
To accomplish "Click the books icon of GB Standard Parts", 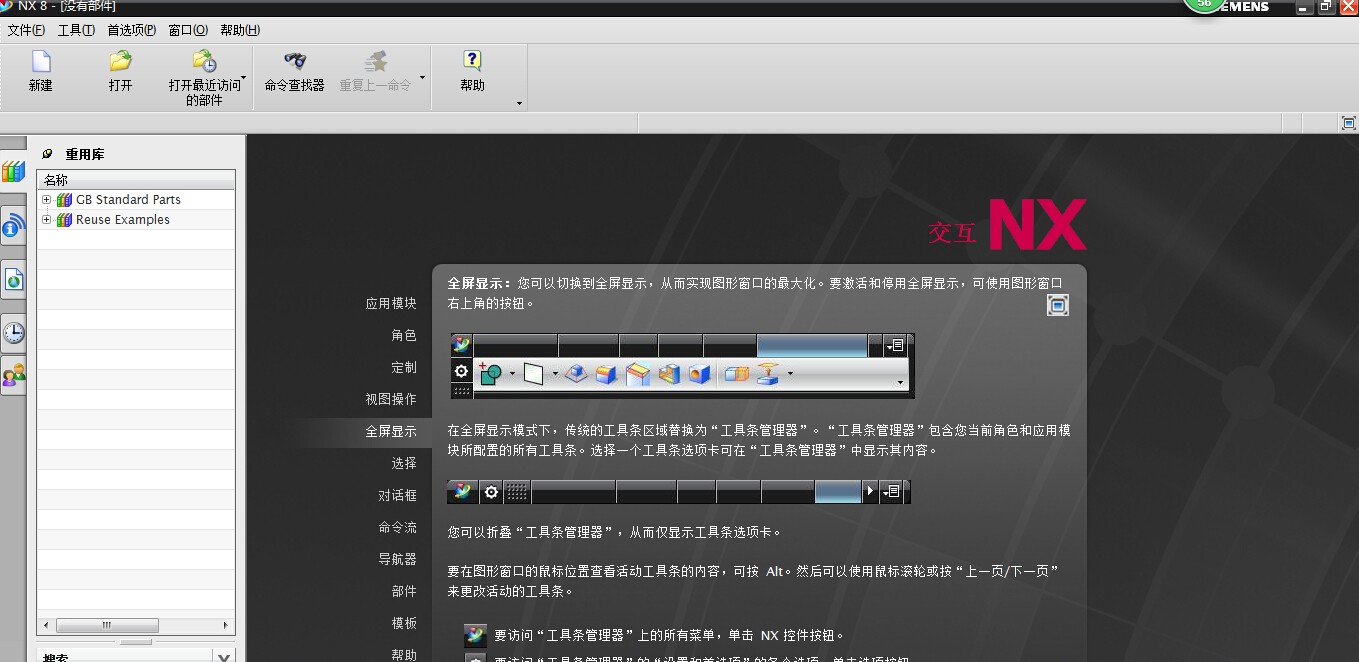I will coord(64,200).
